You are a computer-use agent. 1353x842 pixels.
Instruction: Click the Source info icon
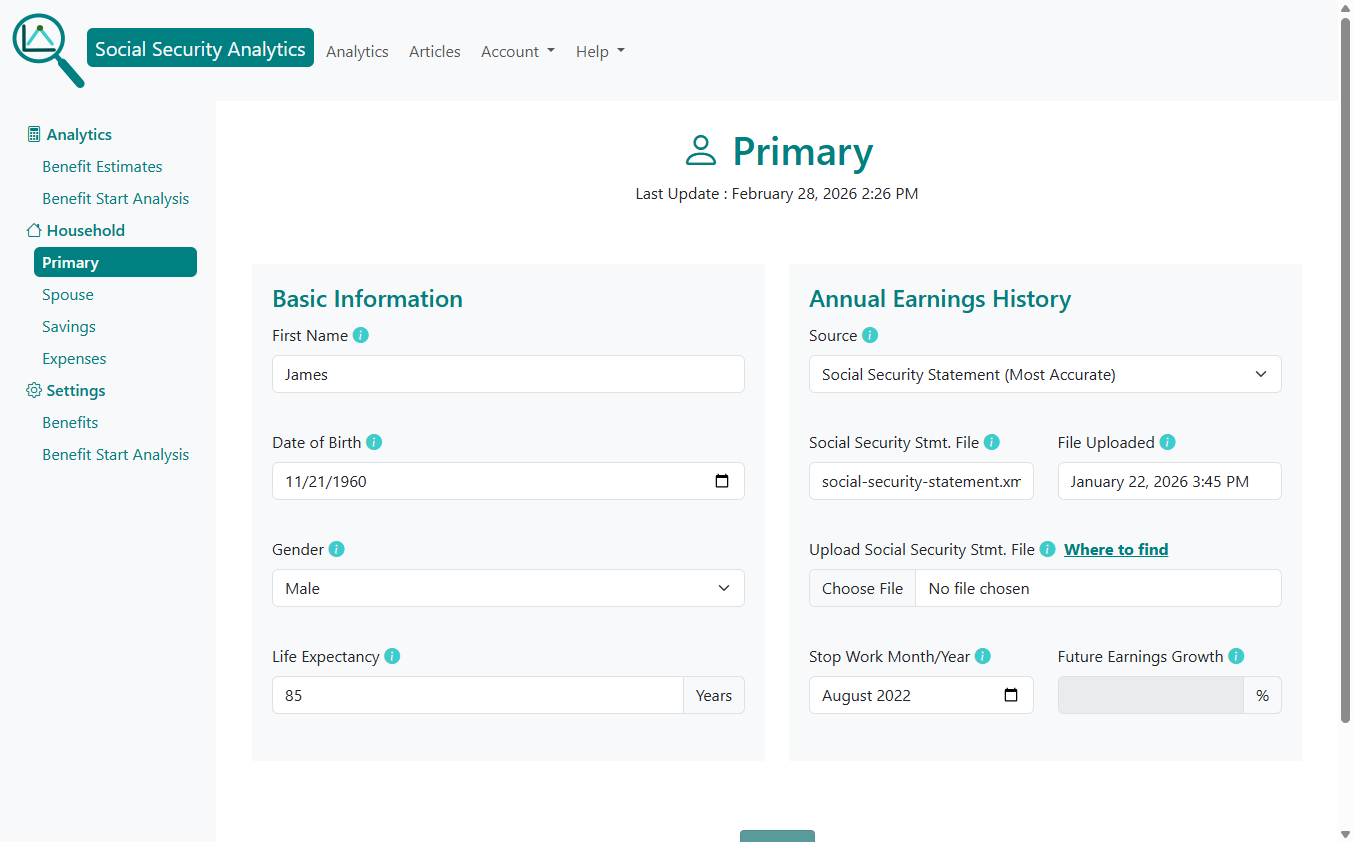[x=869, y=335]
